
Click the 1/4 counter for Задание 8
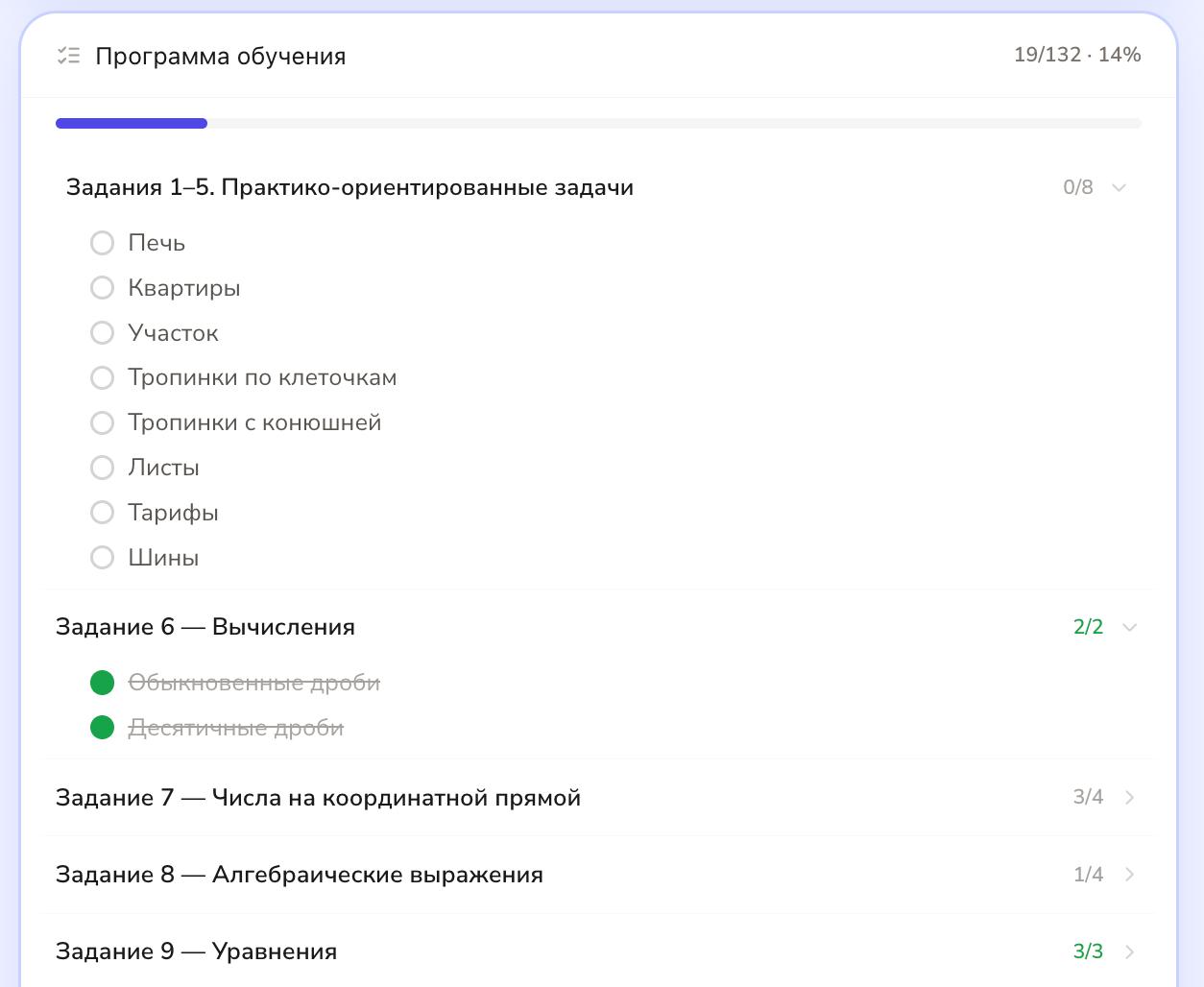coord(1088,874)
